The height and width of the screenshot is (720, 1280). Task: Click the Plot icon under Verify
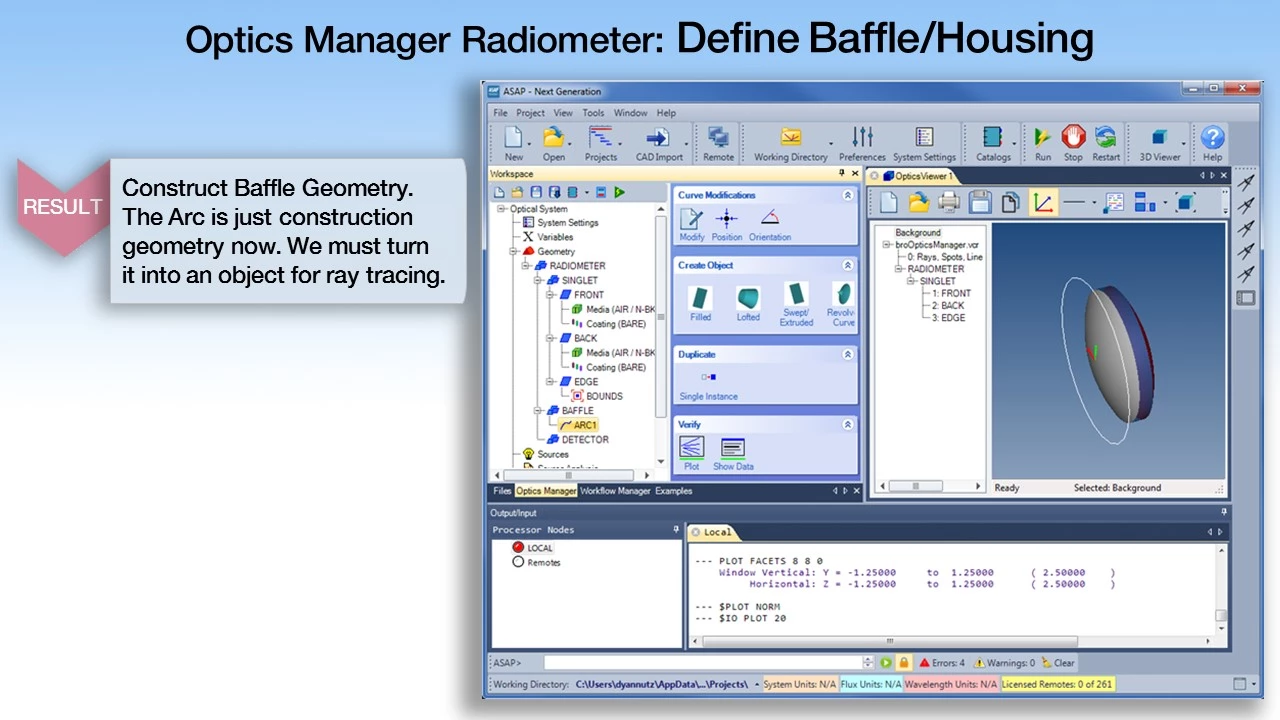point(691,452)
